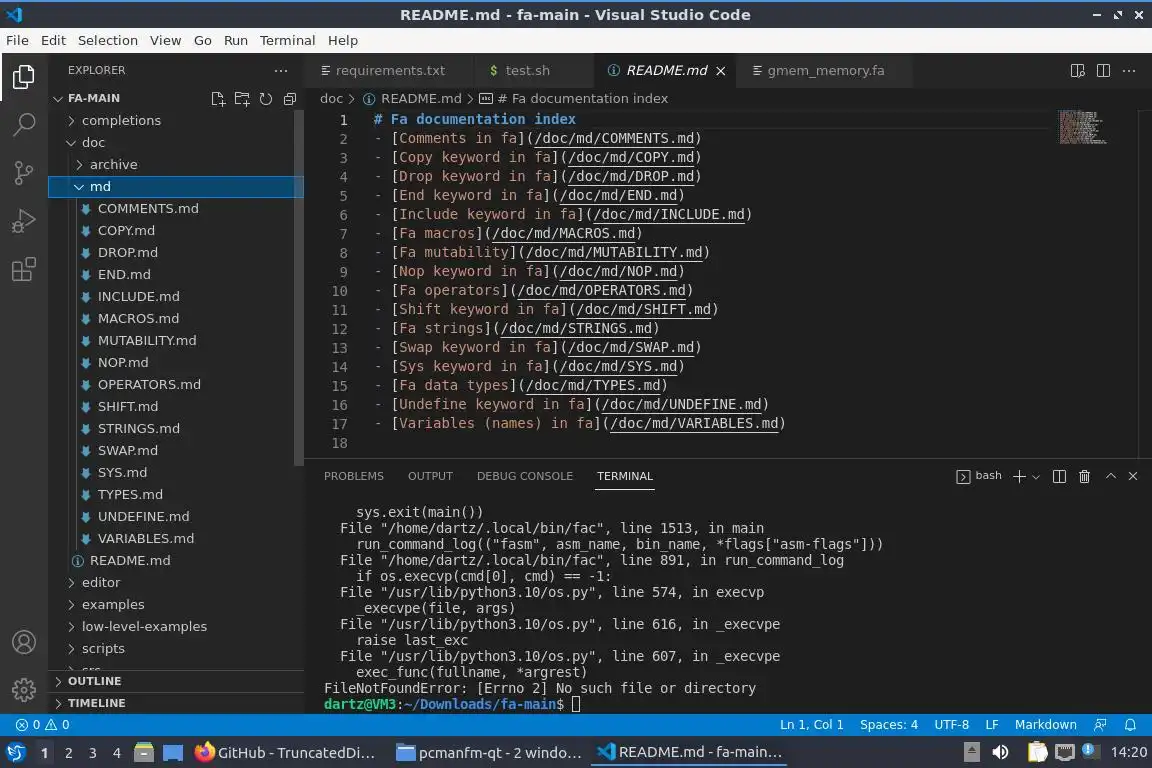Open the File menu

(x=17, y=40)
